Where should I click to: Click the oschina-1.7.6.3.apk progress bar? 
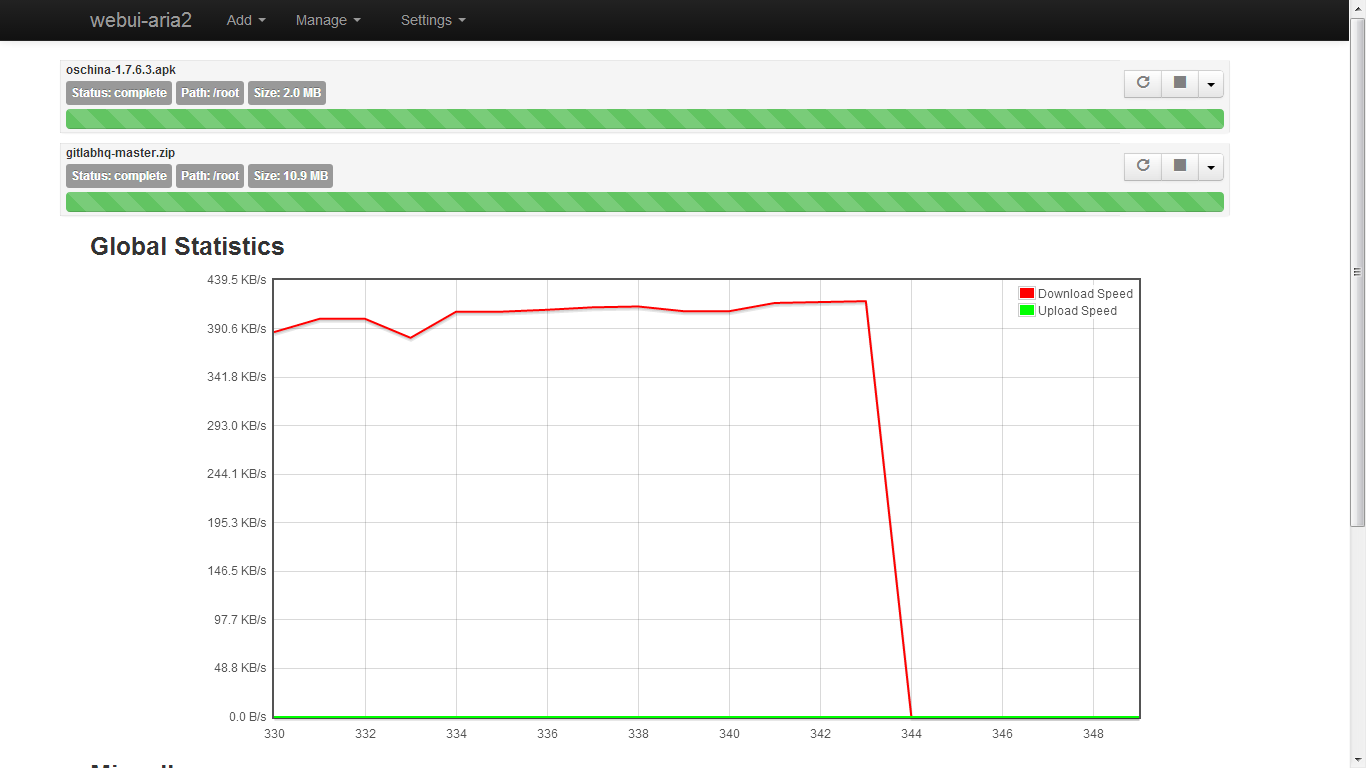645,119
